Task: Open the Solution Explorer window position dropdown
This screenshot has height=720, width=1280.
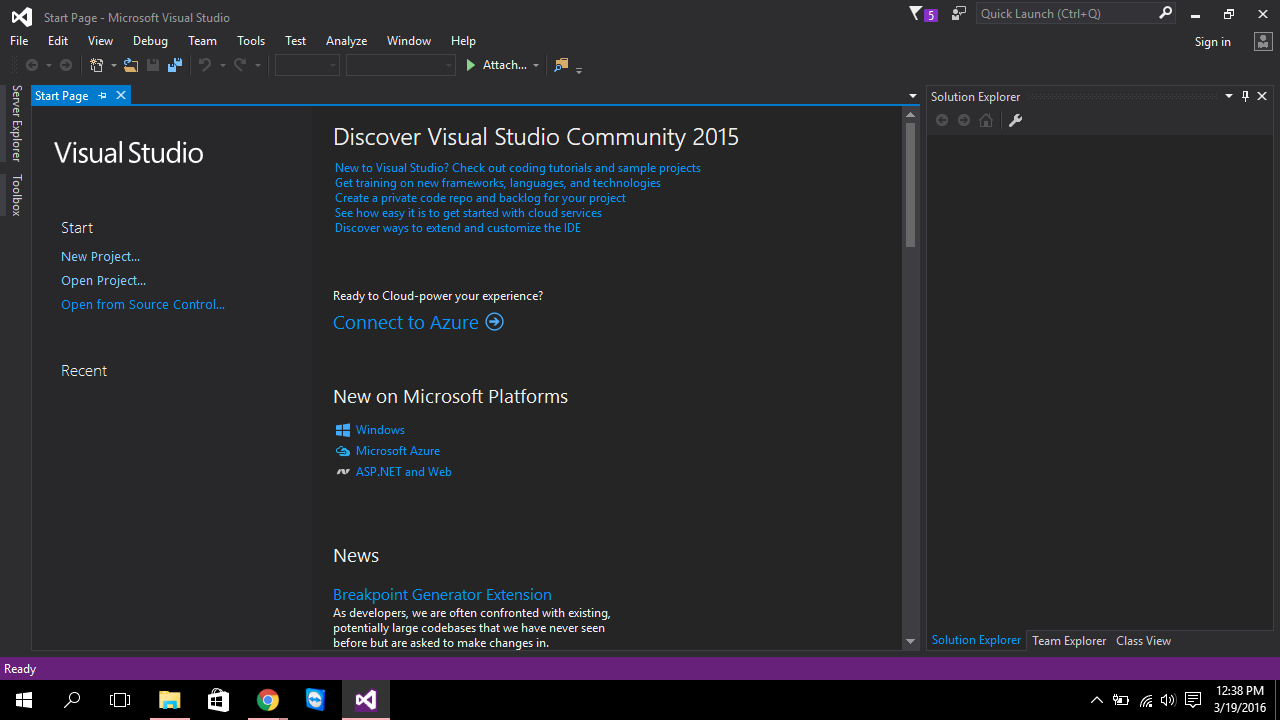Action: (1229, 96)
